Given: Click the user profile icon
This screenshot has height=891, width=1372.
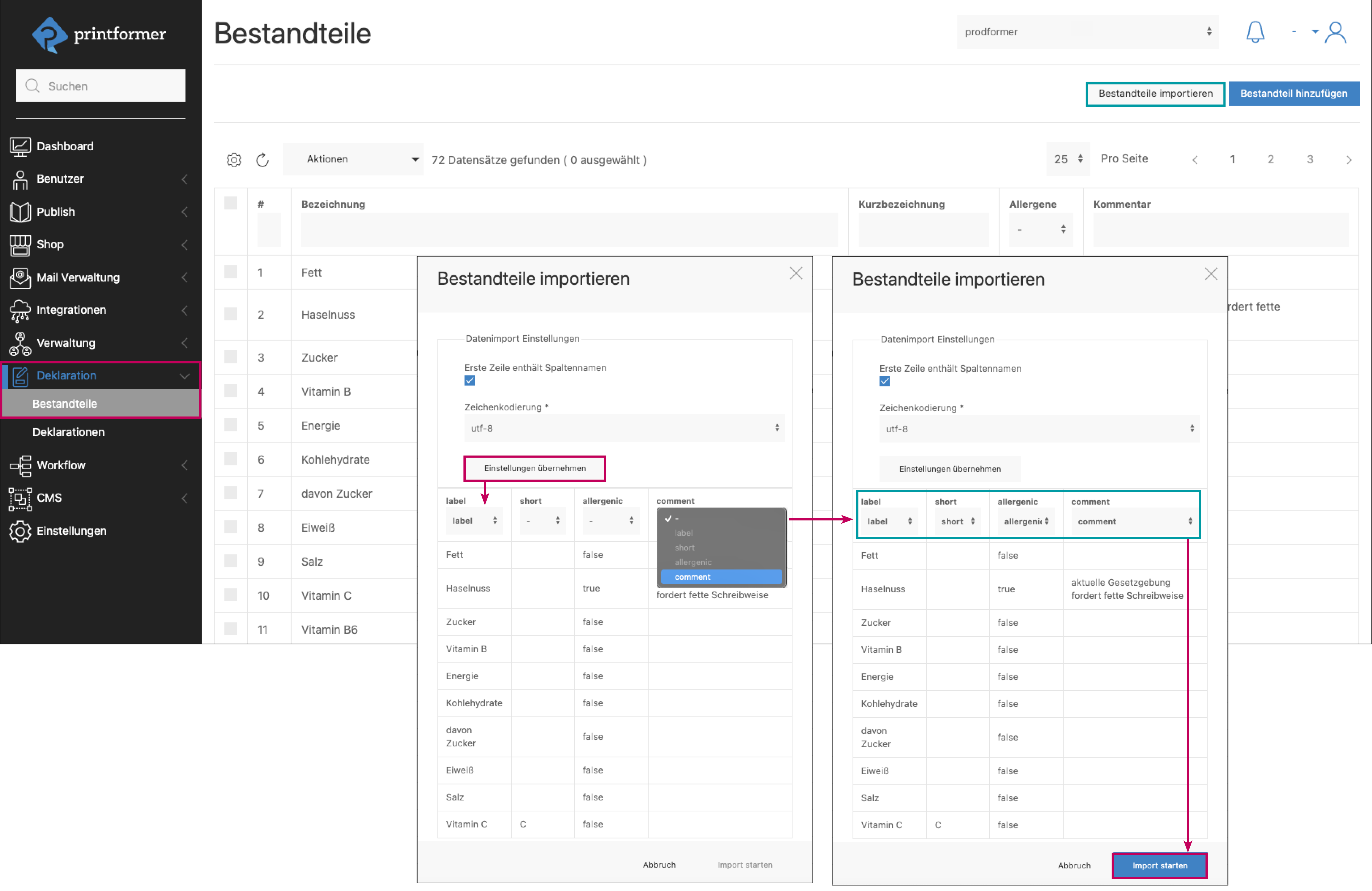Looking at the screenshot, I should tap(1335, 33).
